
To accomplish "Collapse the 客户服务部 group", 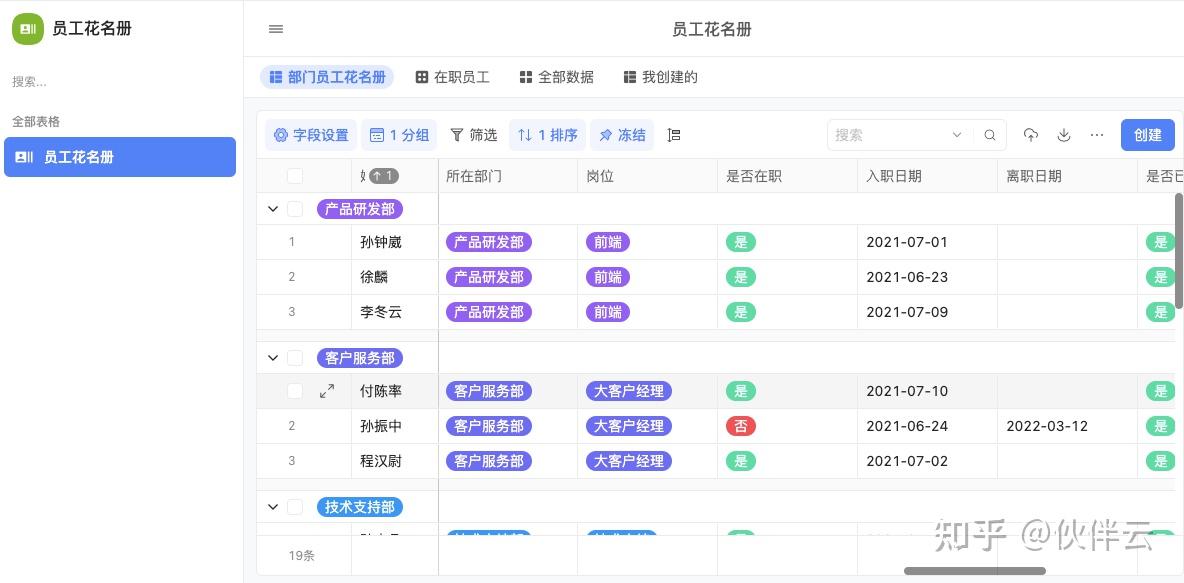I will pos(273,358).
